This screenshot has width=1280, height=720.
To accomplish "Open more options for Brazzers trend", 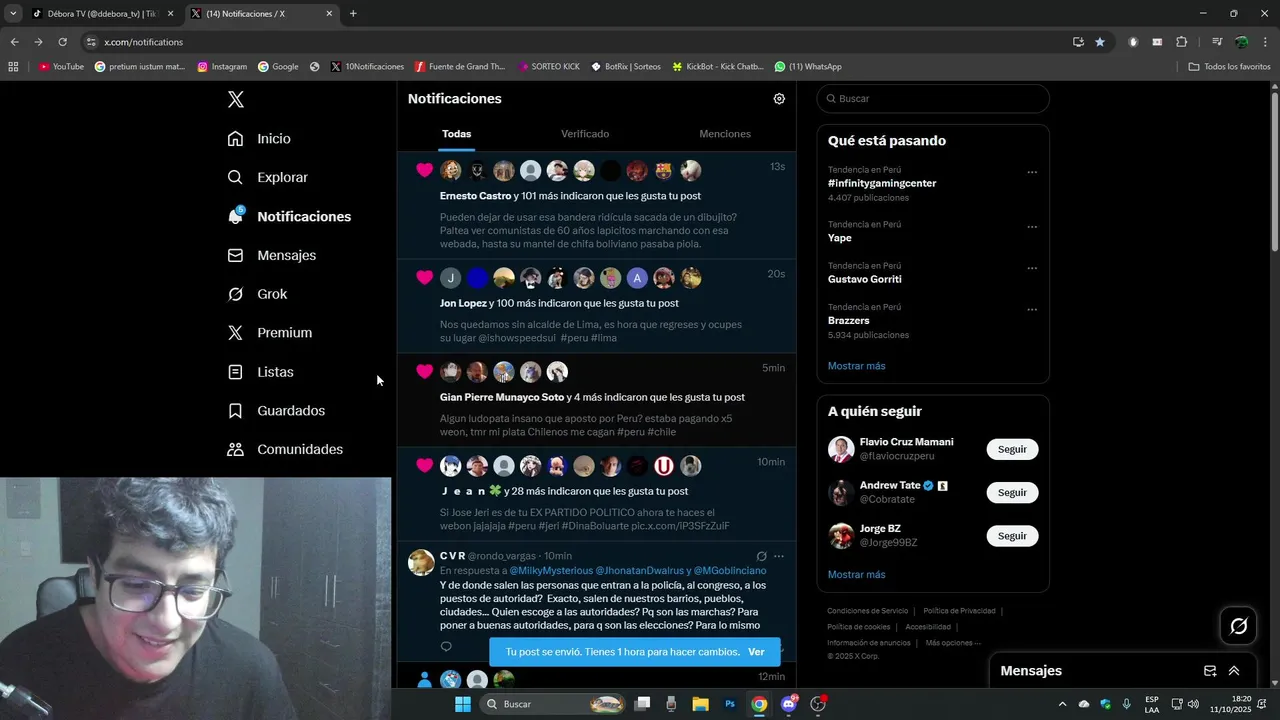I will [1032, 309].
